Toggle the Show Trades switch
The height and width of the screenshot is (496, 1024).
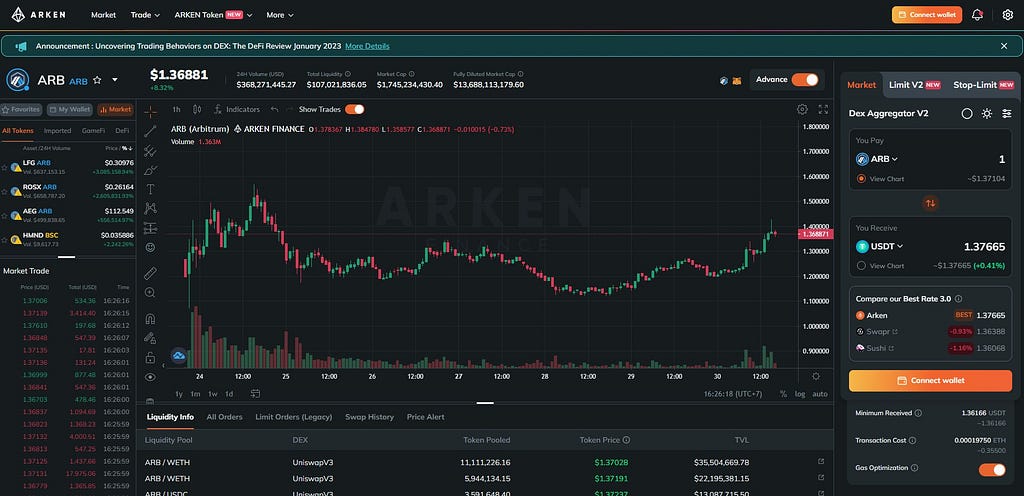point(355,109)
